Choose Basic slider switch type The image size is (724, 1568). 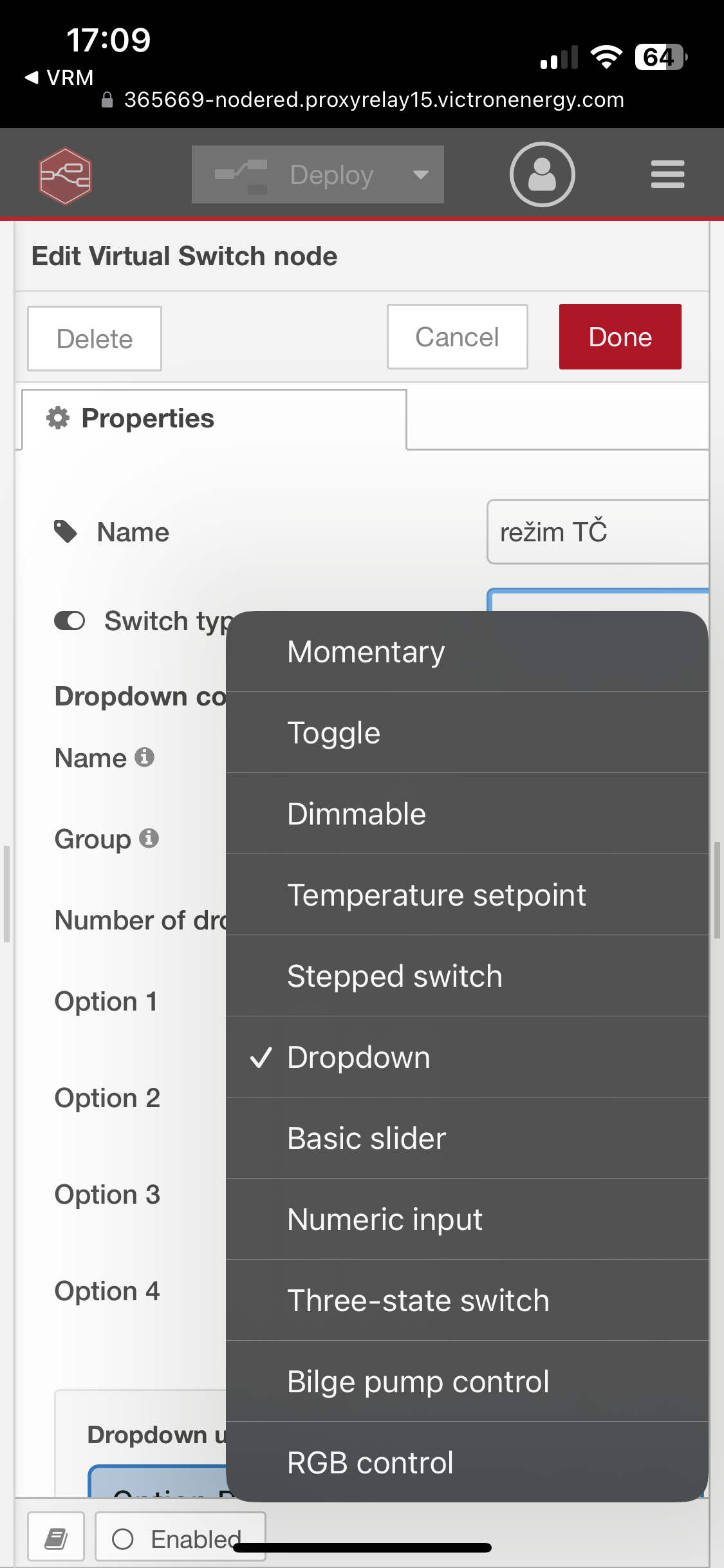pyautogui.click(x=467, y=1138)
